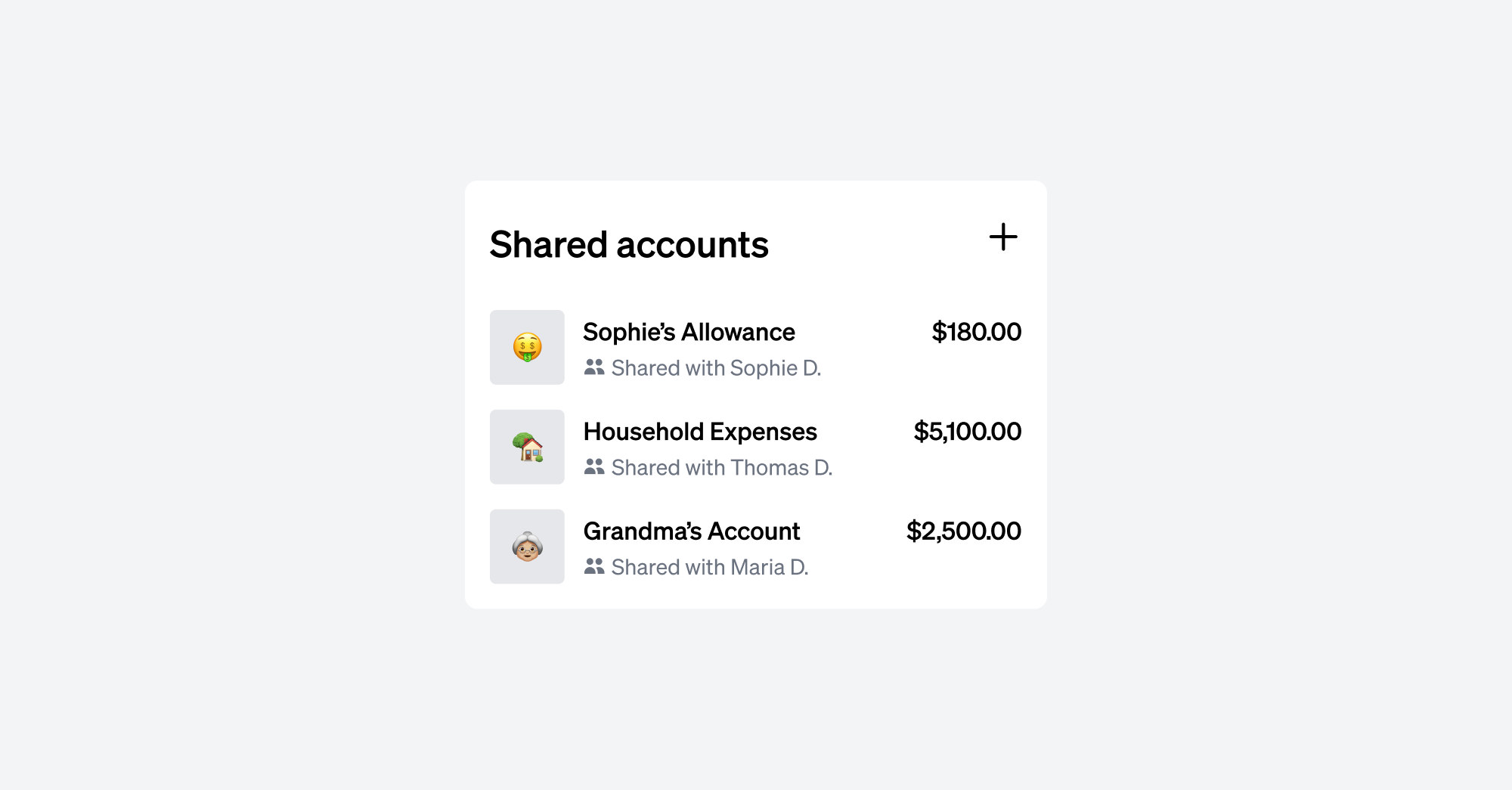Click the $5,100.00 balance amount

click(x=967, y=431)
